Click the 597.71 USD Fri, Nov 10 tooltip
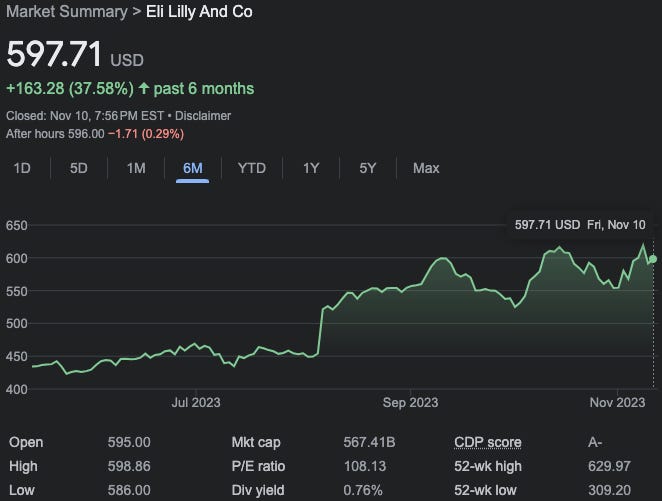 pyautogui.click(x=580, y=225)
